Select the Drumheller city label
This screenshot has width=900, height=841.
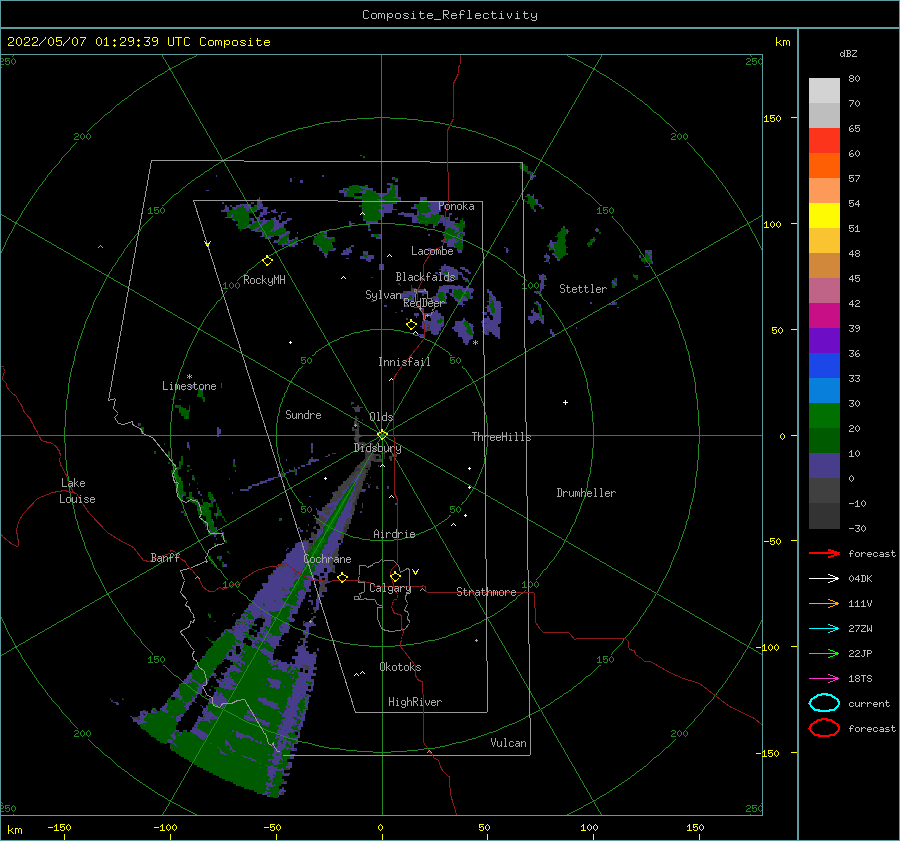tap(585, 493)
